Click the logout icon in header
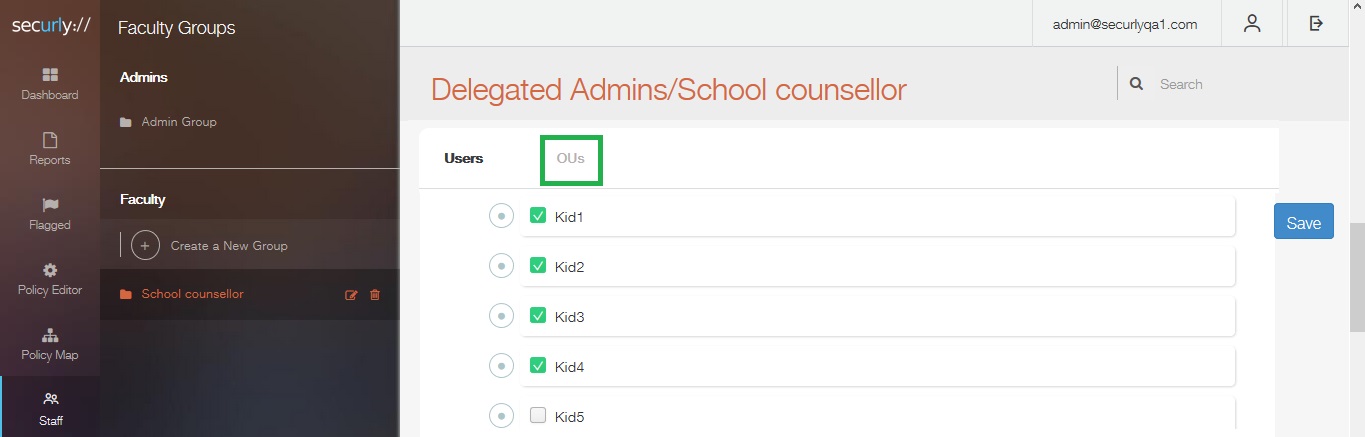The width and height of the screenshot is (1365, 437). pos(1317,23)
